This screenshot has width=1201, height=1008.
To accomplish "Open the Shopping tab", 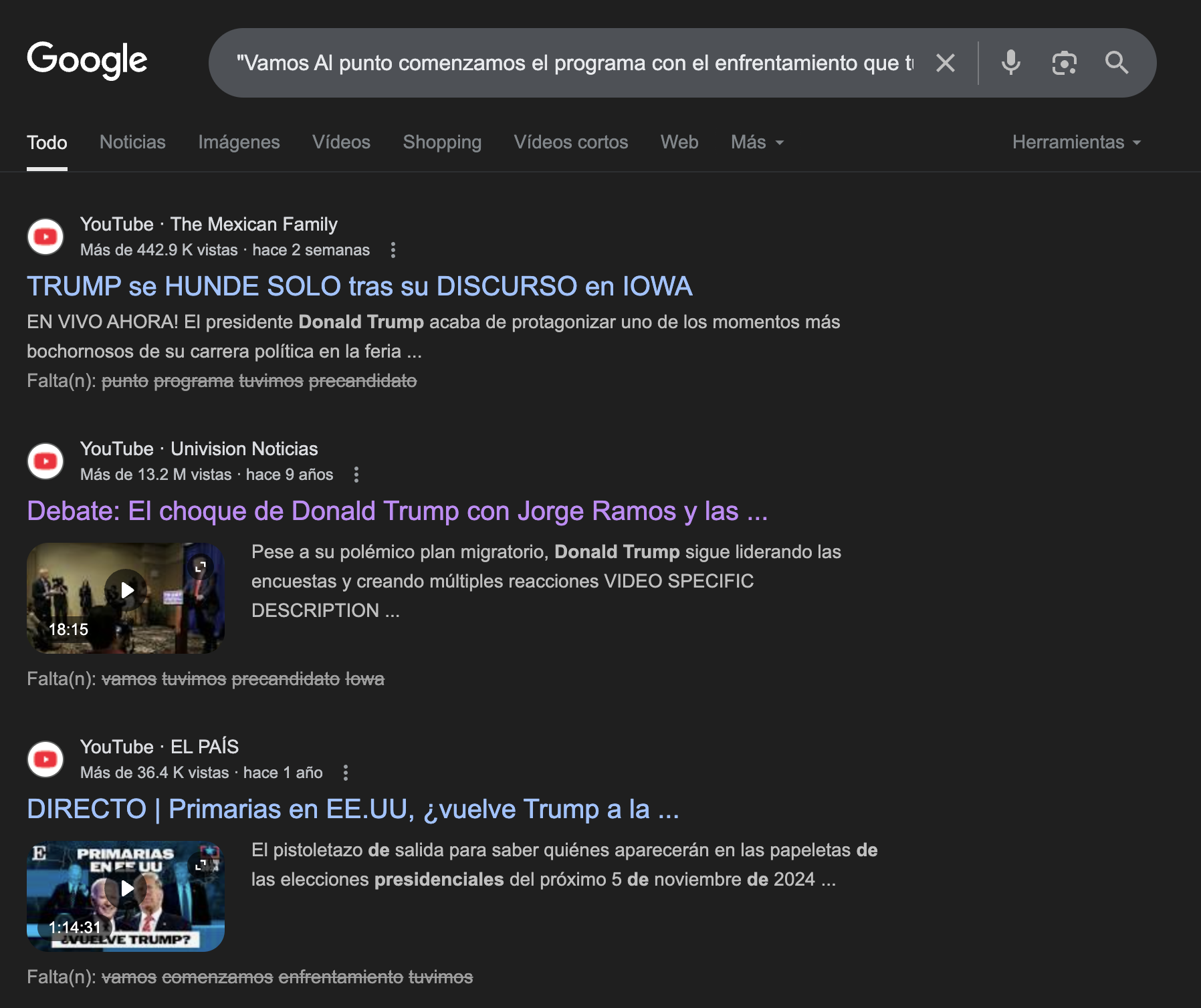I will tap(442, 142).
